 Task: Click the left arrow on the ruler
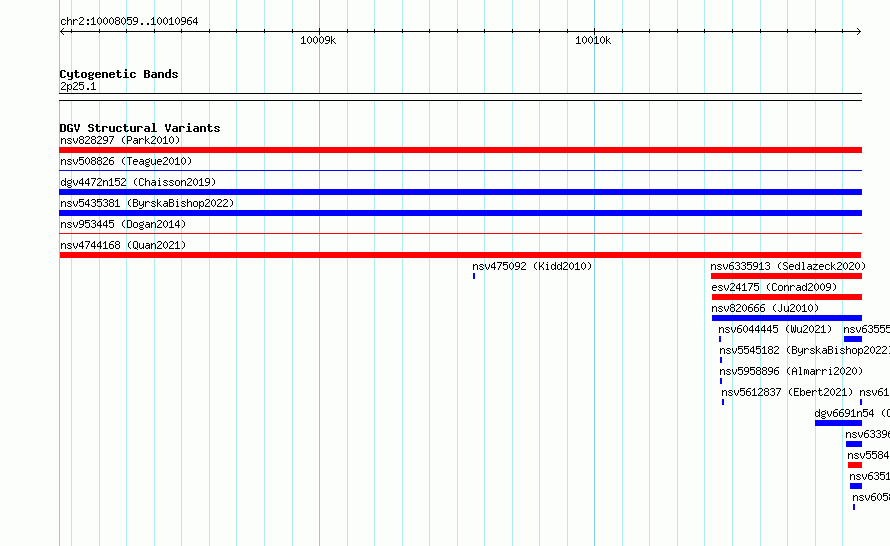click(x=63, y=32)
